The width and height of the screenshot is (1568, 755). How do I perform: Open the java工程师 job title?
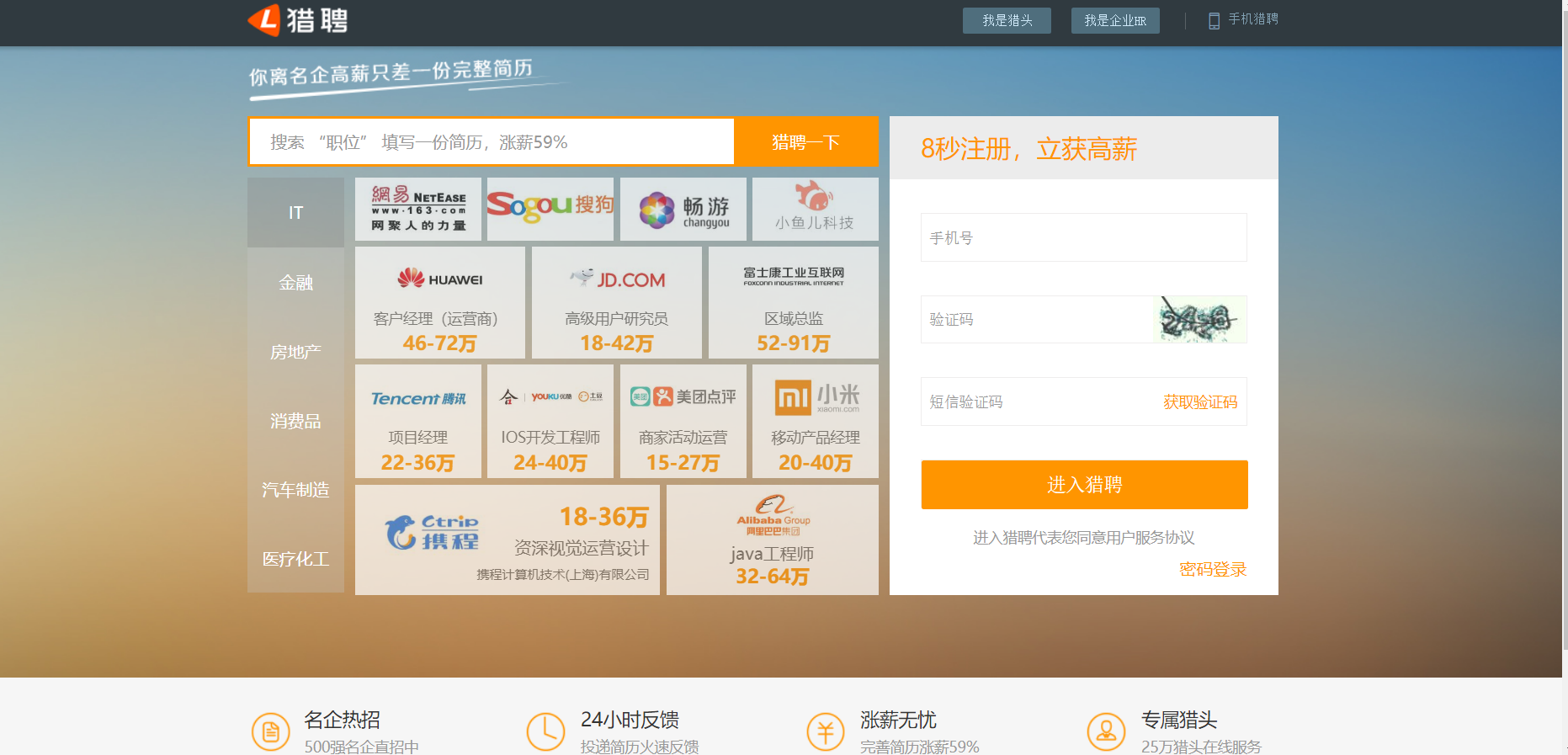[772, 554]
